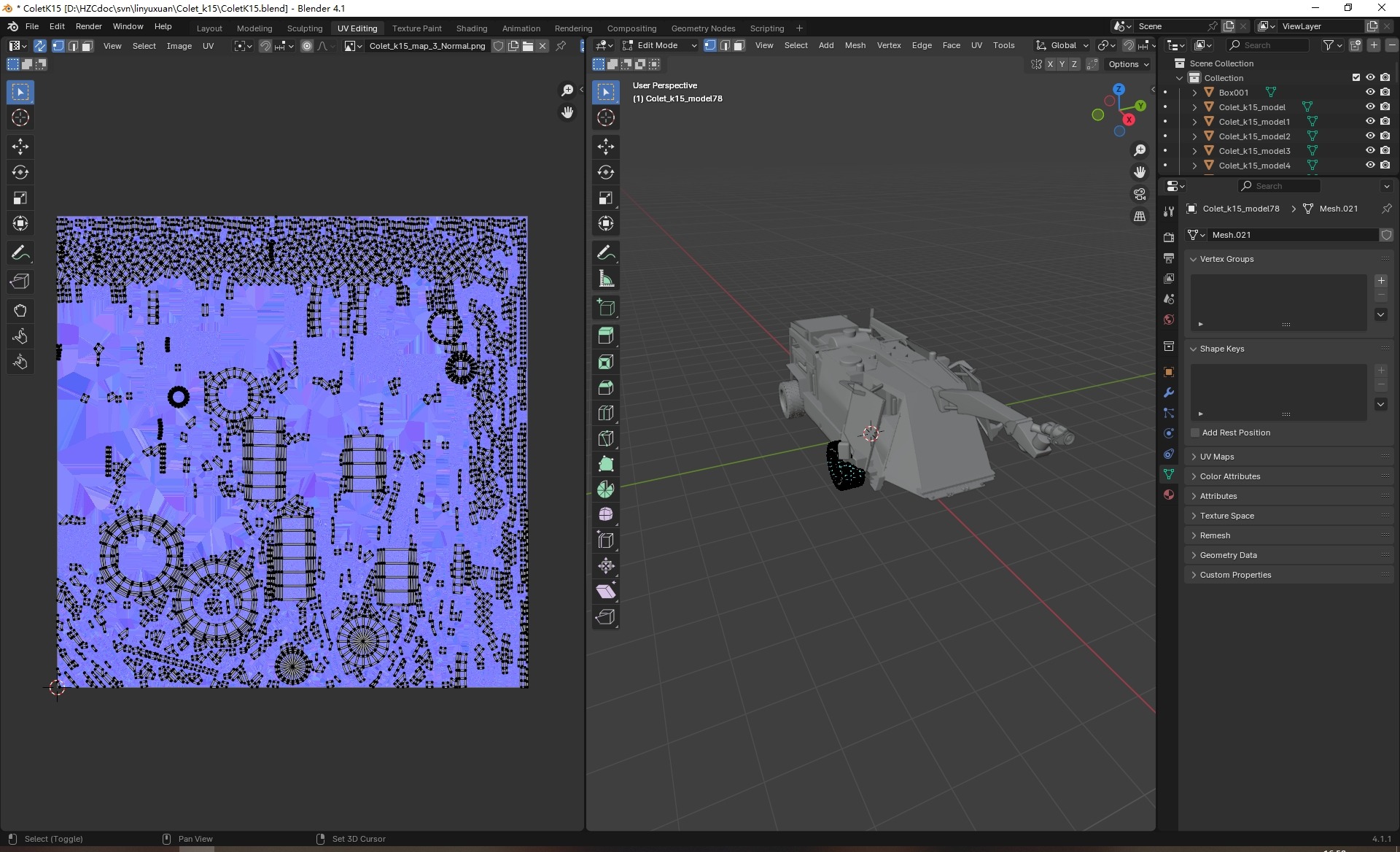Uncheck Collection exclude checkbox

(1356, 77)
